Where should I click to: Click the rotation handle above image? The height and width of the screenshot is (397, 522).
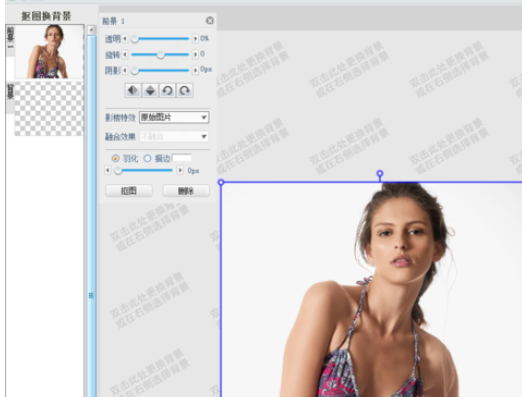click(380, 173)
